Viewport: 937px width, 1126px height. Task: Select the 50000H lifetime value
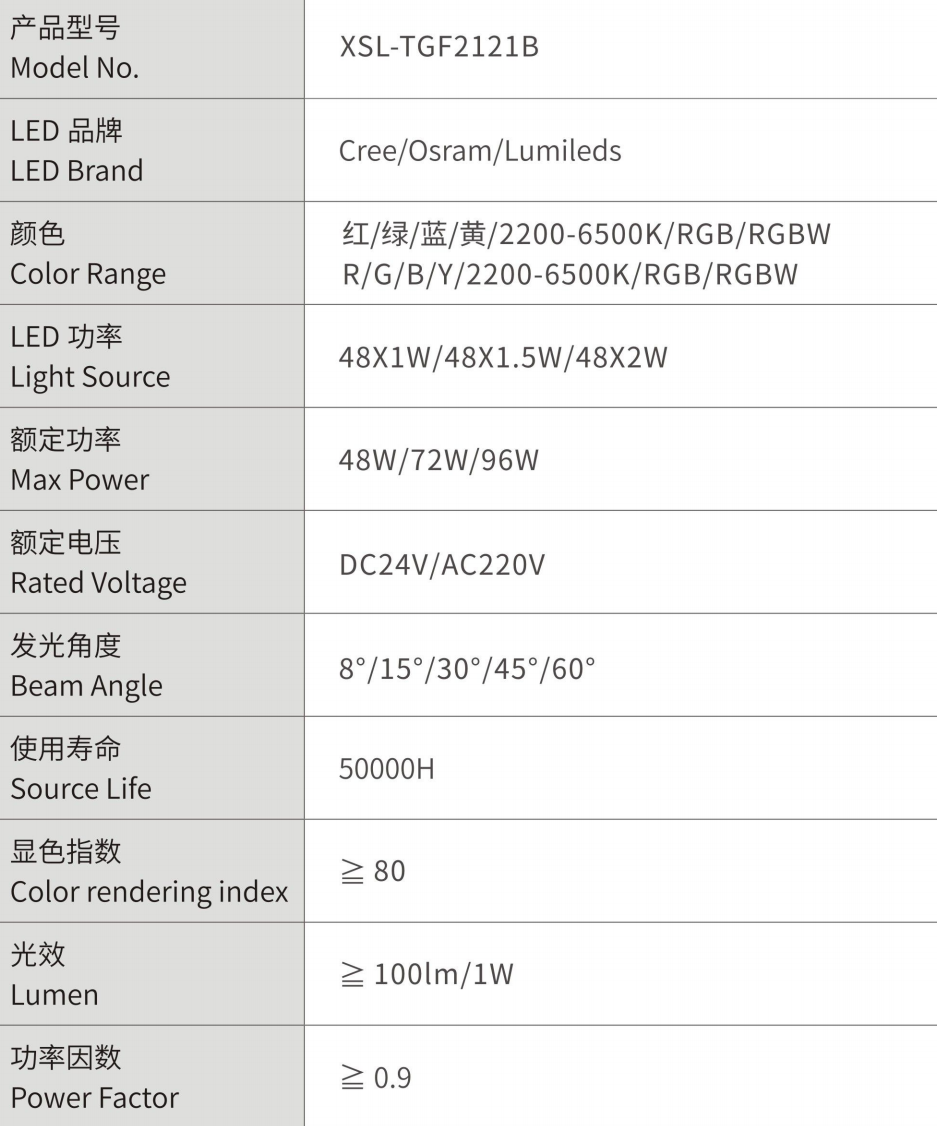tap(386, 769)
